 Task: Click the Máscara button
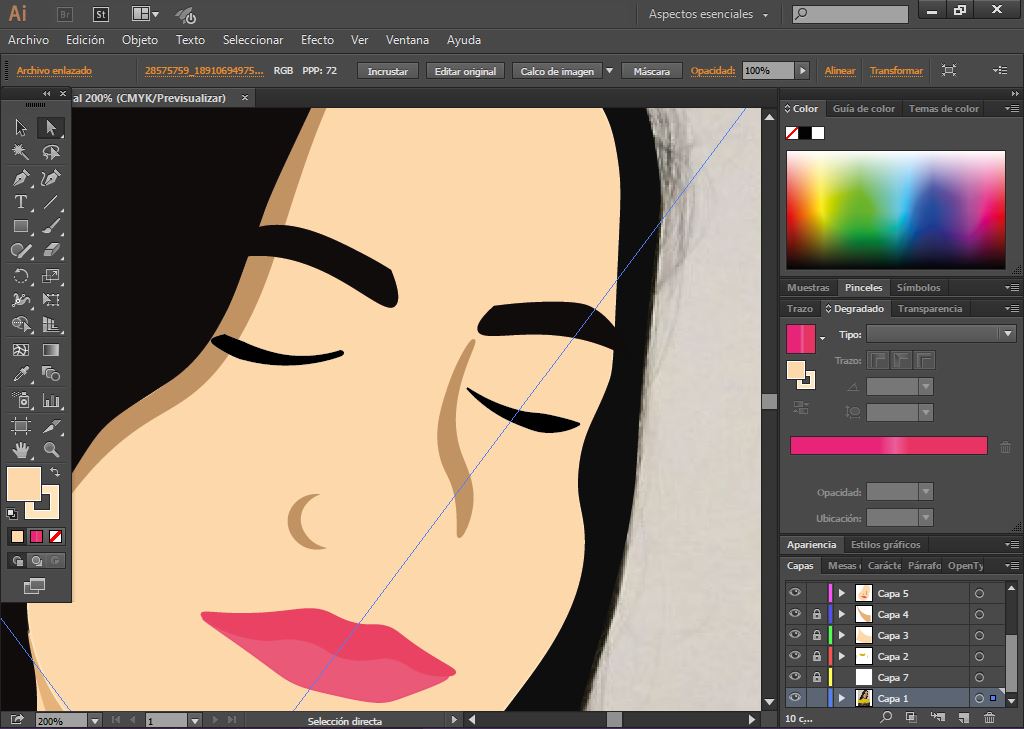651,71
